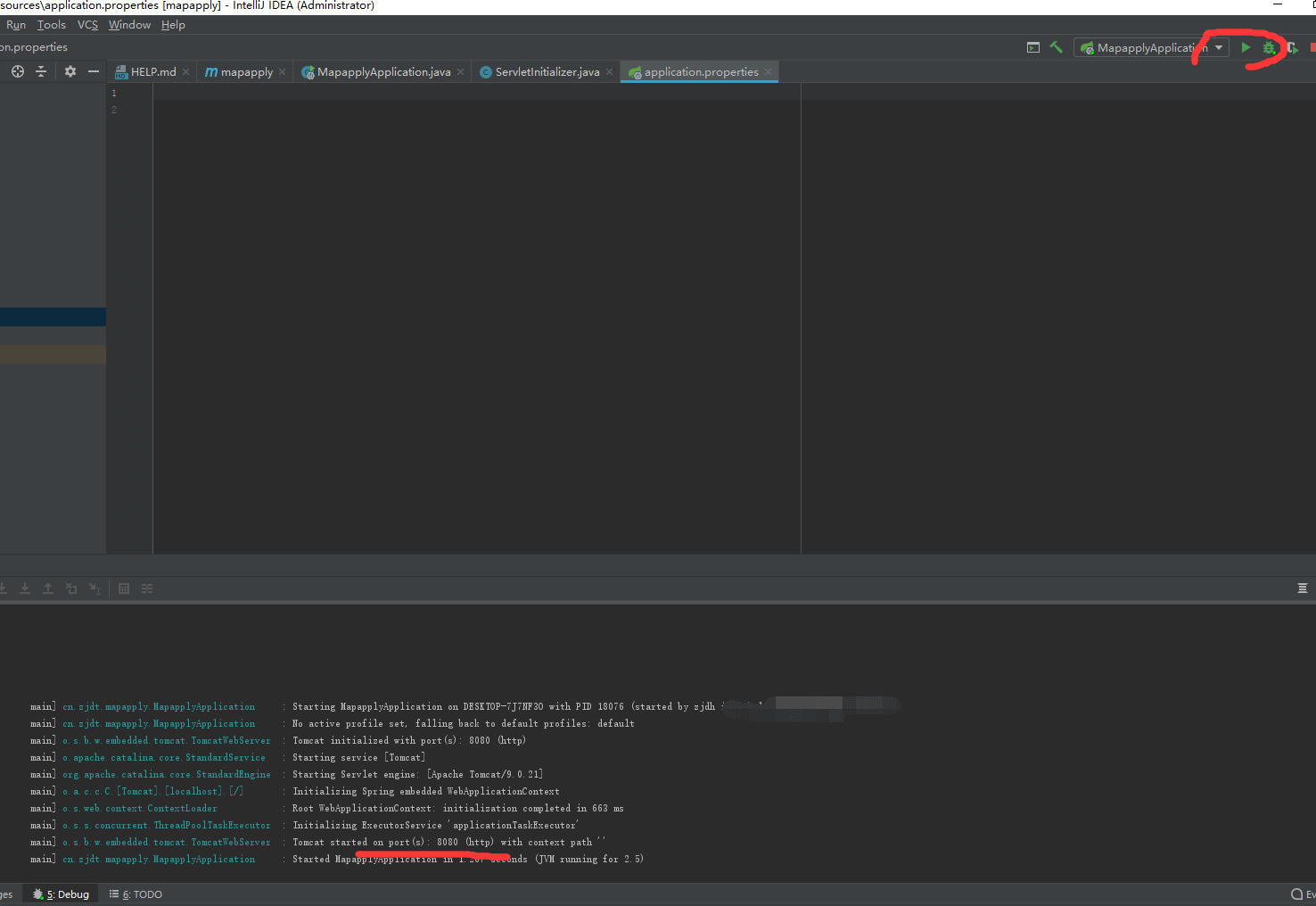Screen dimensions: 1316x906
Task: Click the locate target icon in project panel
Action: pyautogui.click(x=18, y=71)
